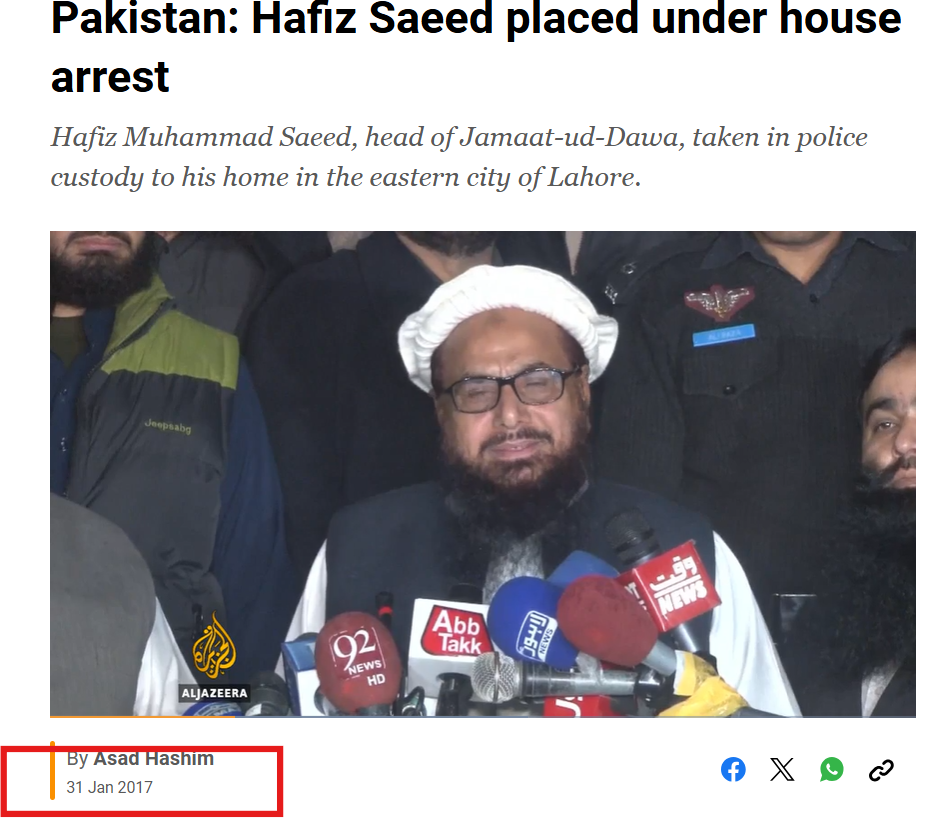Click the 31 Jan 2017 publication date
The width and height of the screenshot is (947, 818).
(109, 787)
